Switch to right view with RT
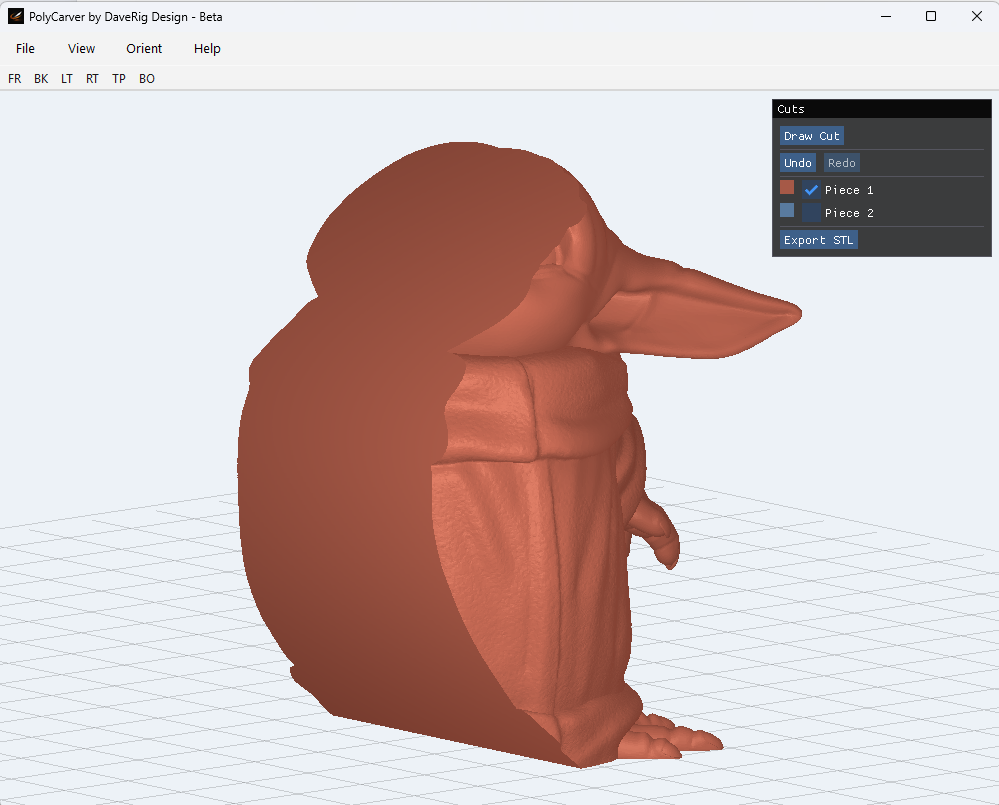 (92, 78)
